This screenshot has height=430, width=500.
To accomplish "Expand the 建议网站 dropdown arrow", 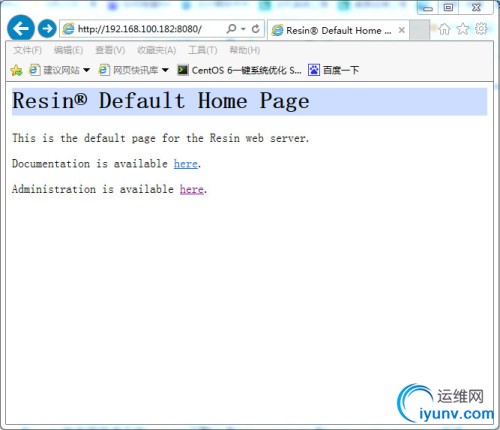I will pyautogui.click(x=86, y=70).
